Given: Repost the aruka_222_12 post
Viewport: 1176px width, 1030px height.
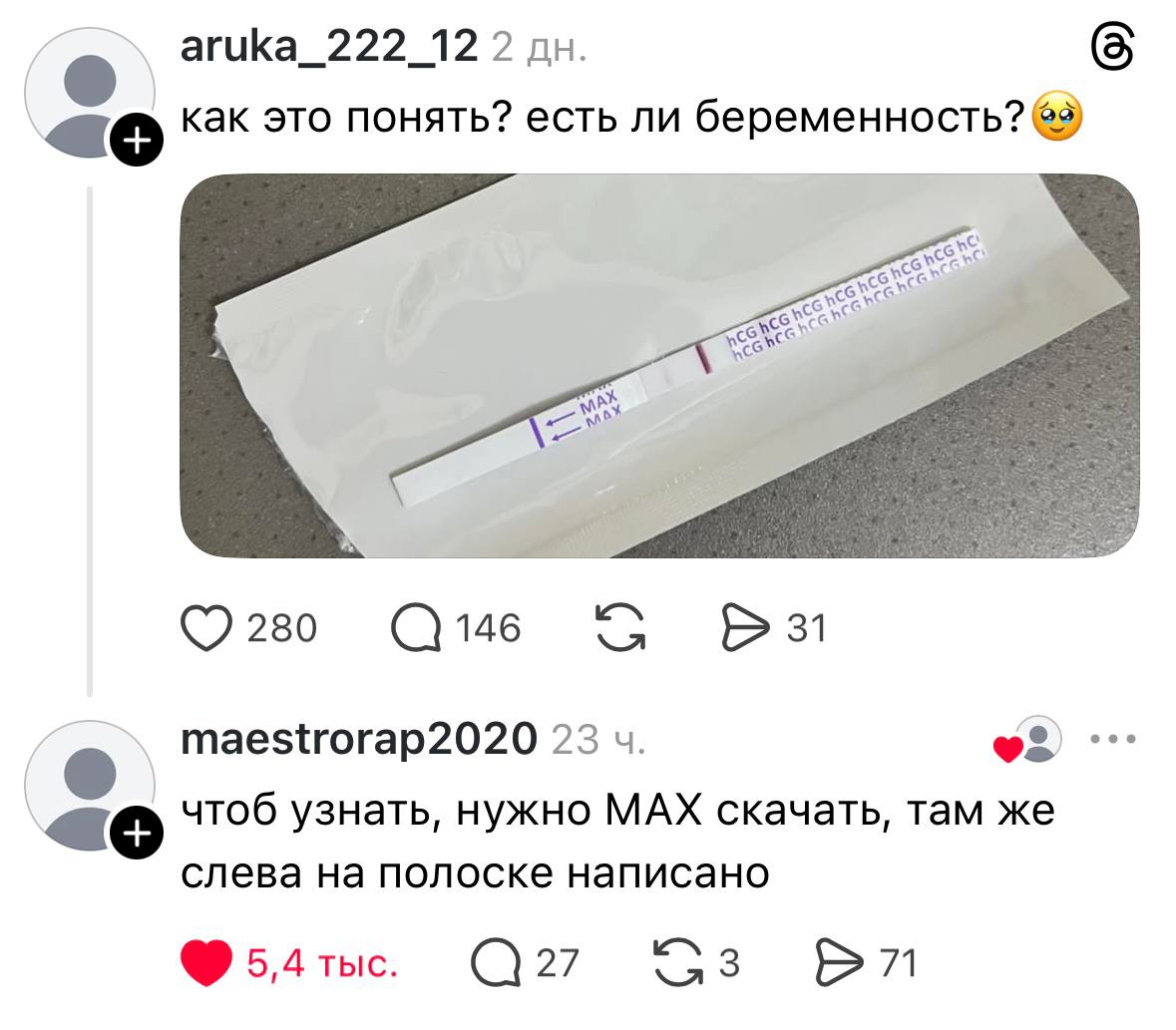Looking at the screenshot, I should coord(620,628).
